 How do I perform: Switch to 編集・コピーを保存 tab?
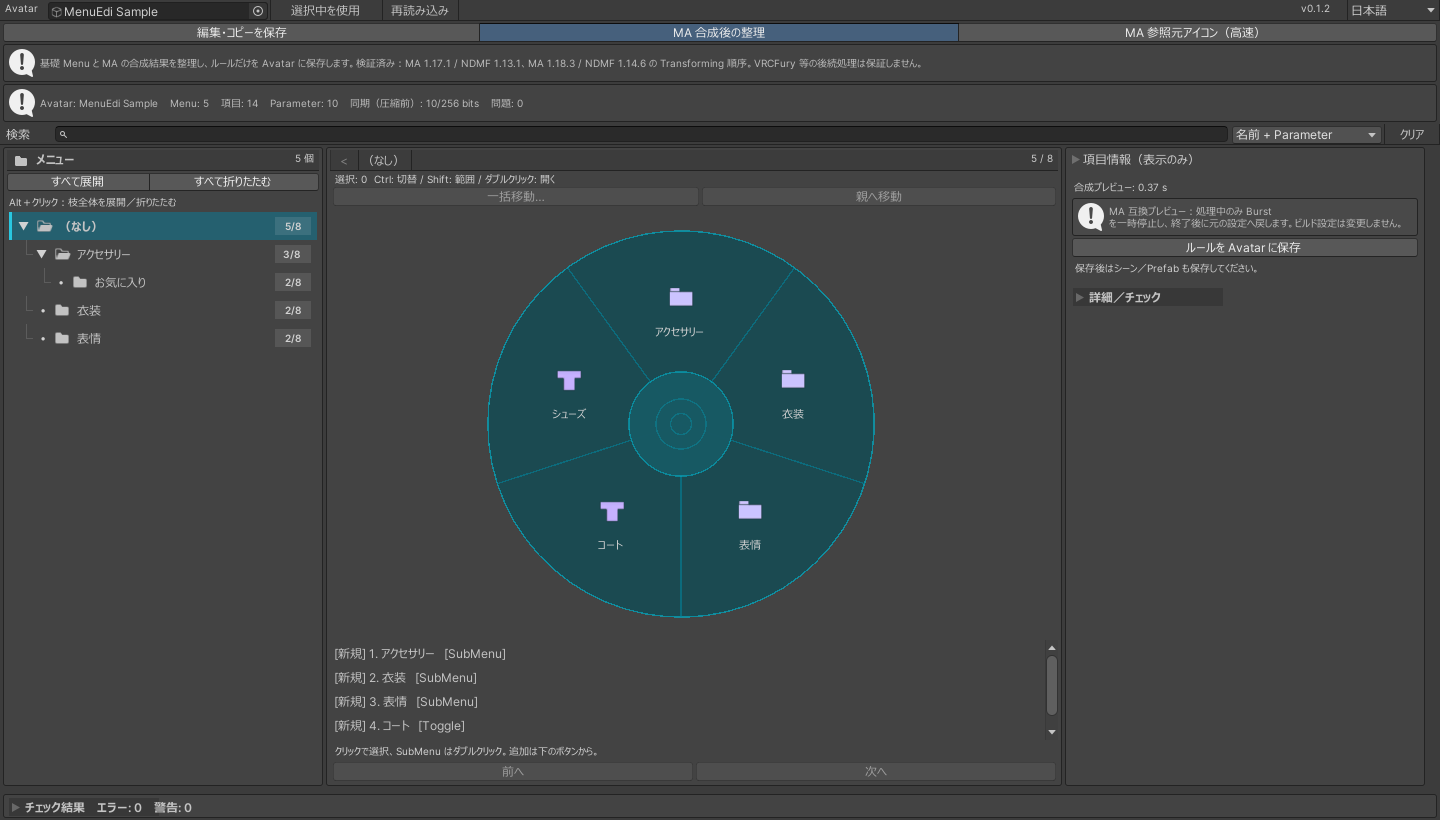coord(241,32)
